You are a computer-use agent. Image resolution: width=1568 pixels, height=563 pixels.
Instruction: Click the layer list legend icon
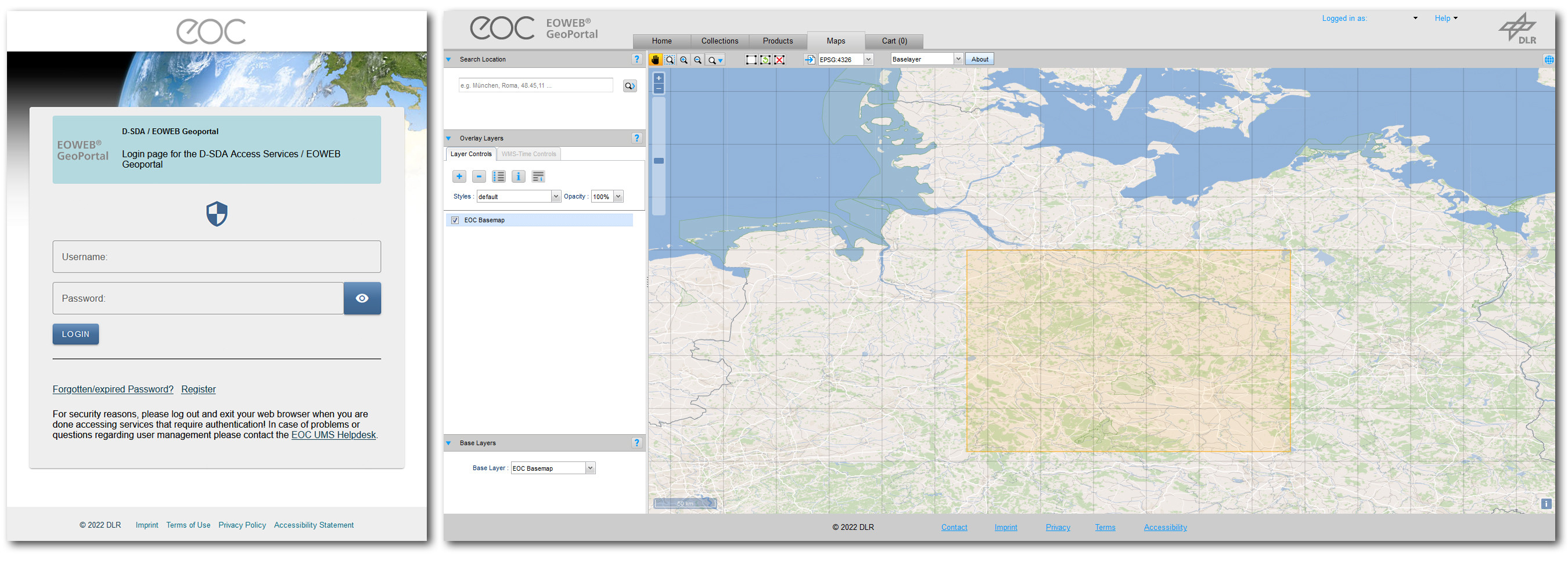click(x=498, y=176)
